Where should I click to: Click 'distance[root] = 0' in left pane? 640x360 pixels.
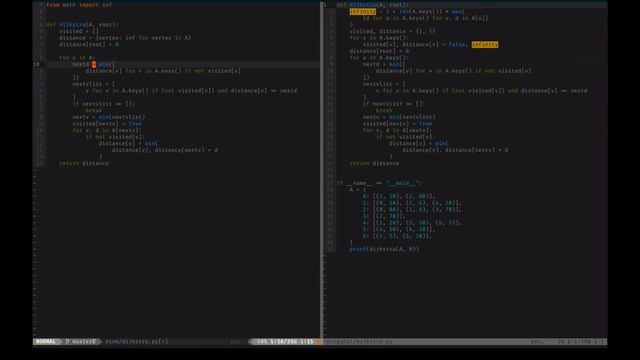89,44
